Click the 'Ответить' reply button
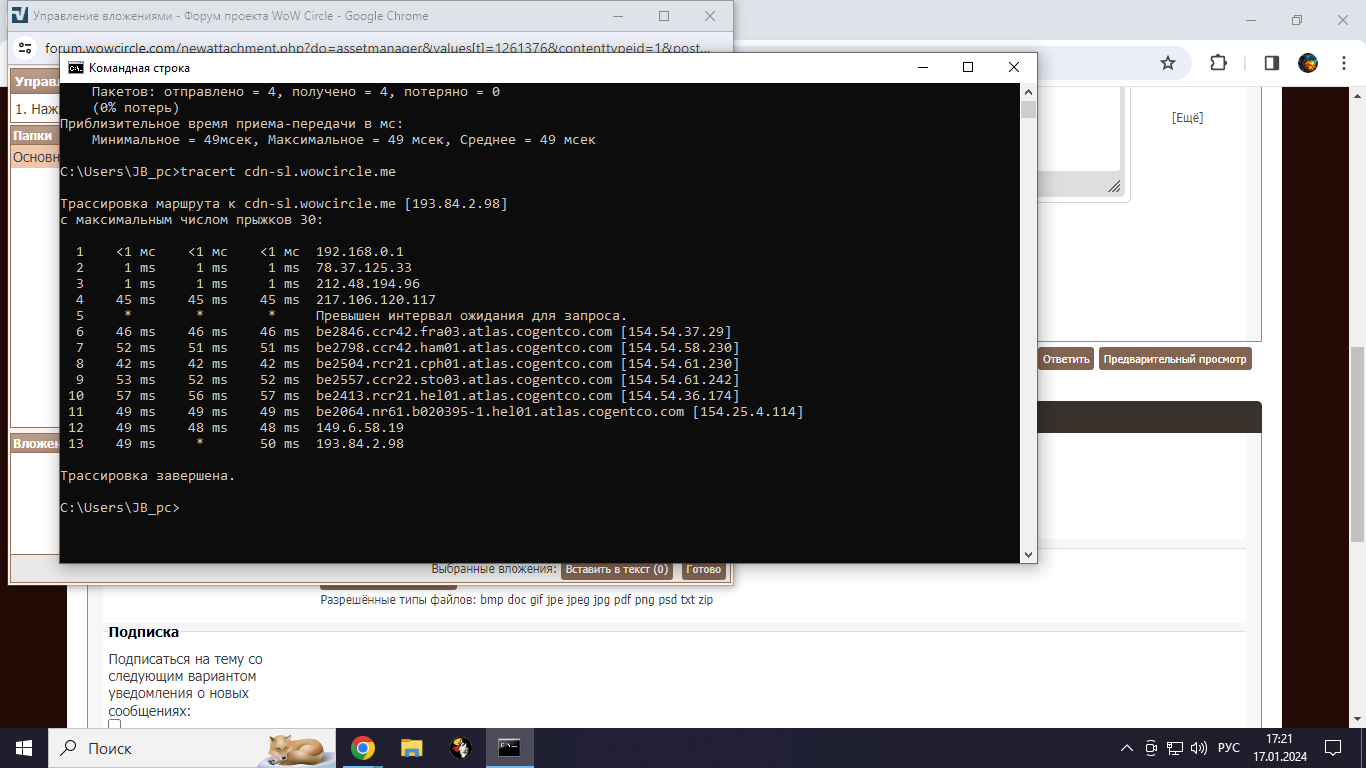This screenshot has width=1366, height=768. (1065, 359)
